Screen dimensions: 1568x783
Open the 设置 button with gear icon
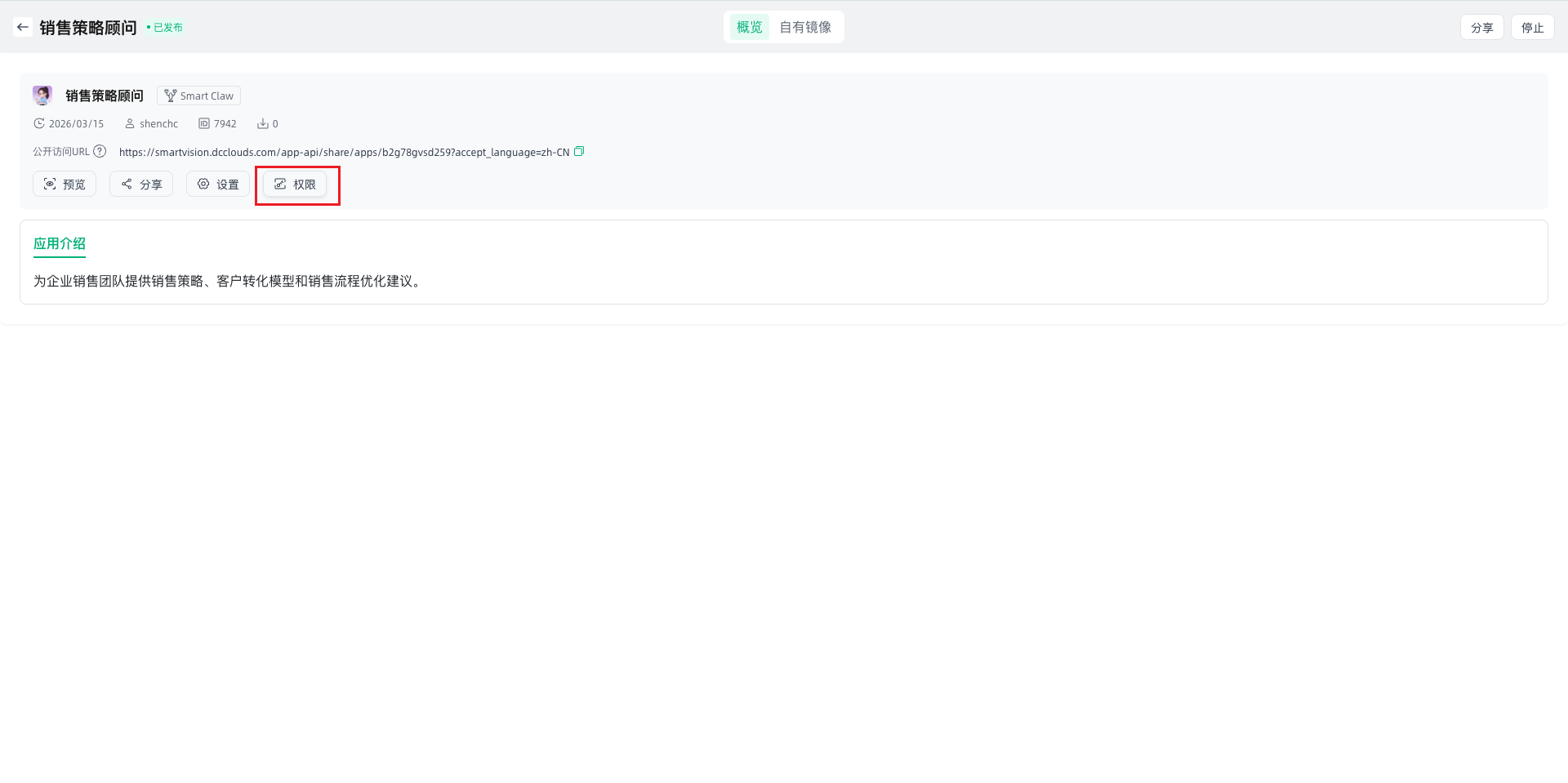[218, 185]
